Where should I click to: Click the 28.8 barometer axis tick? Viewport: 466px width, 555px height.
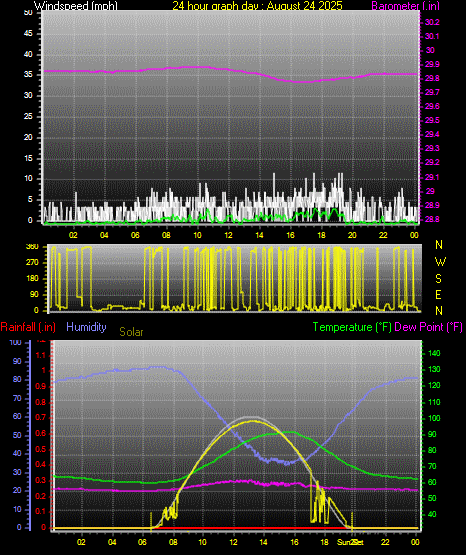point(432,219)
